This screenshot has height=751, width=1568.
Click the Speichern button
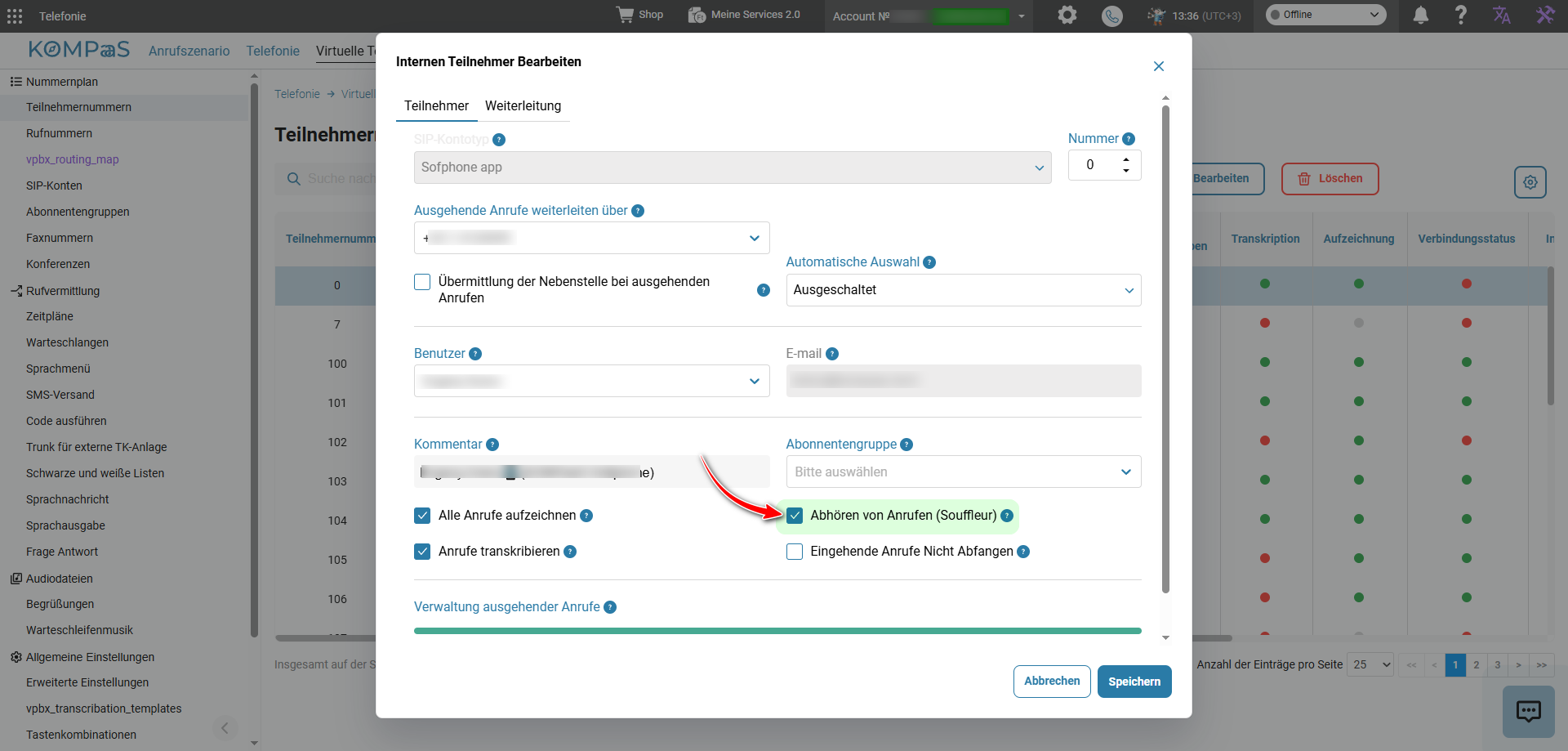[x=1134, y=682]
